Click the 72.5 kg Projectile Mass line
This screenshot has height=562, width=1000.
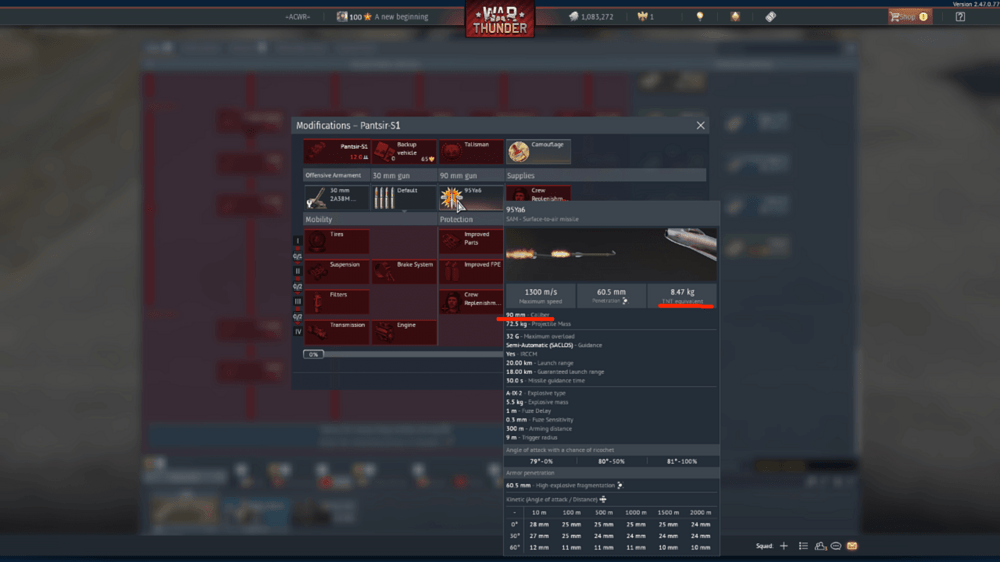[538, 324]
